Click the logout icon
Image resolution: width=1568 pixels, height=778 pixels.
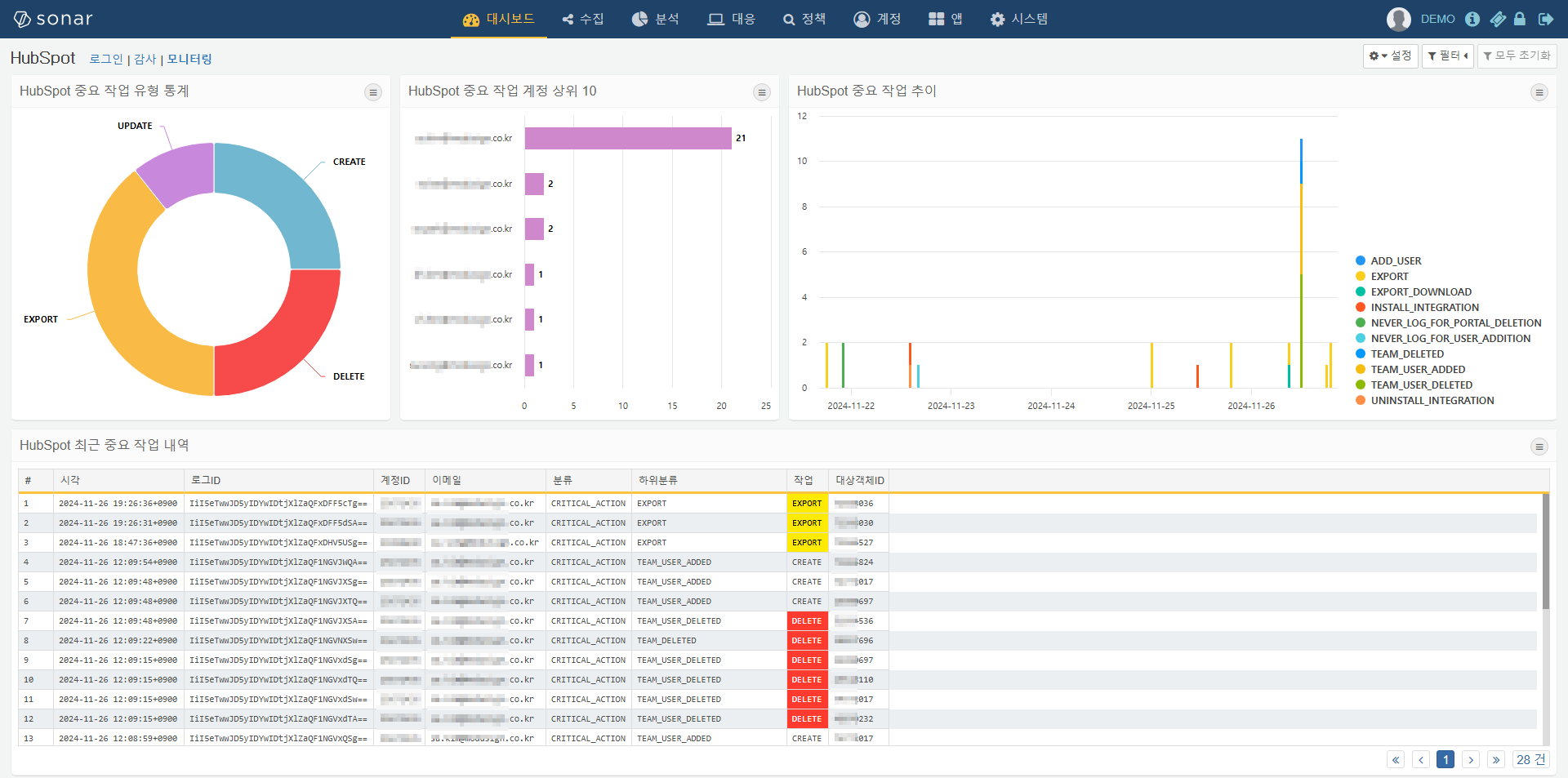(x=1546, y=19)
